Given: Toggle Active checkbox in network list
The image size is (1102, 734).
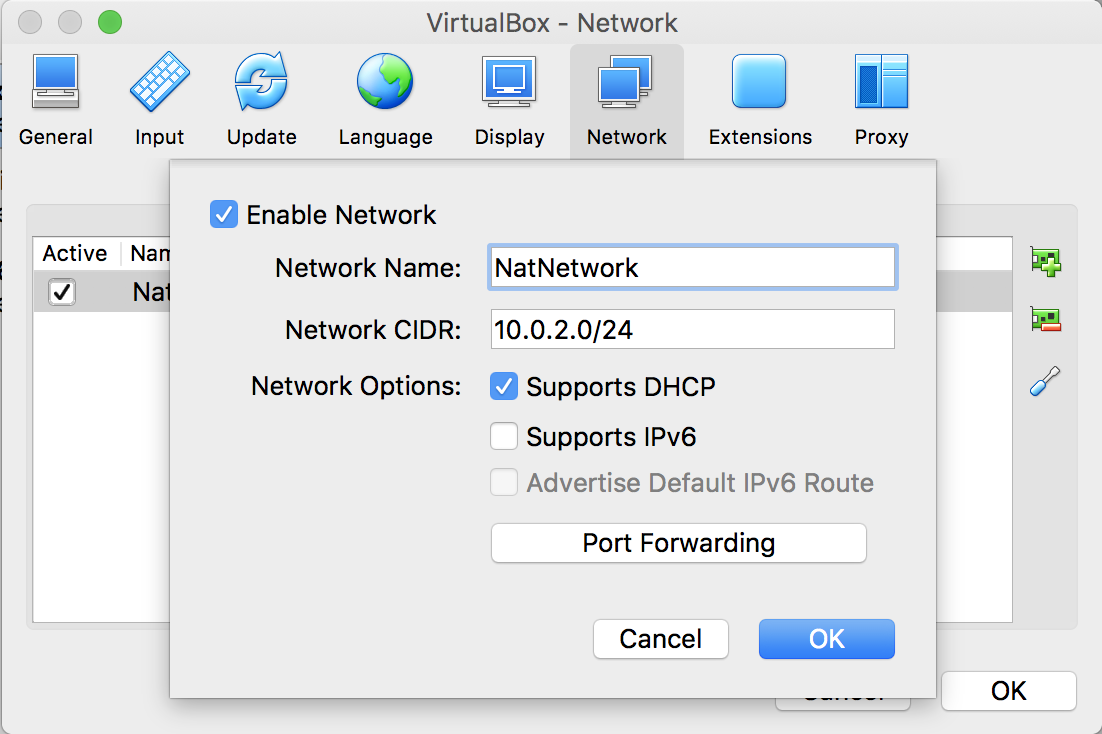Looking at the screenshot, I should tap(62, 292).
